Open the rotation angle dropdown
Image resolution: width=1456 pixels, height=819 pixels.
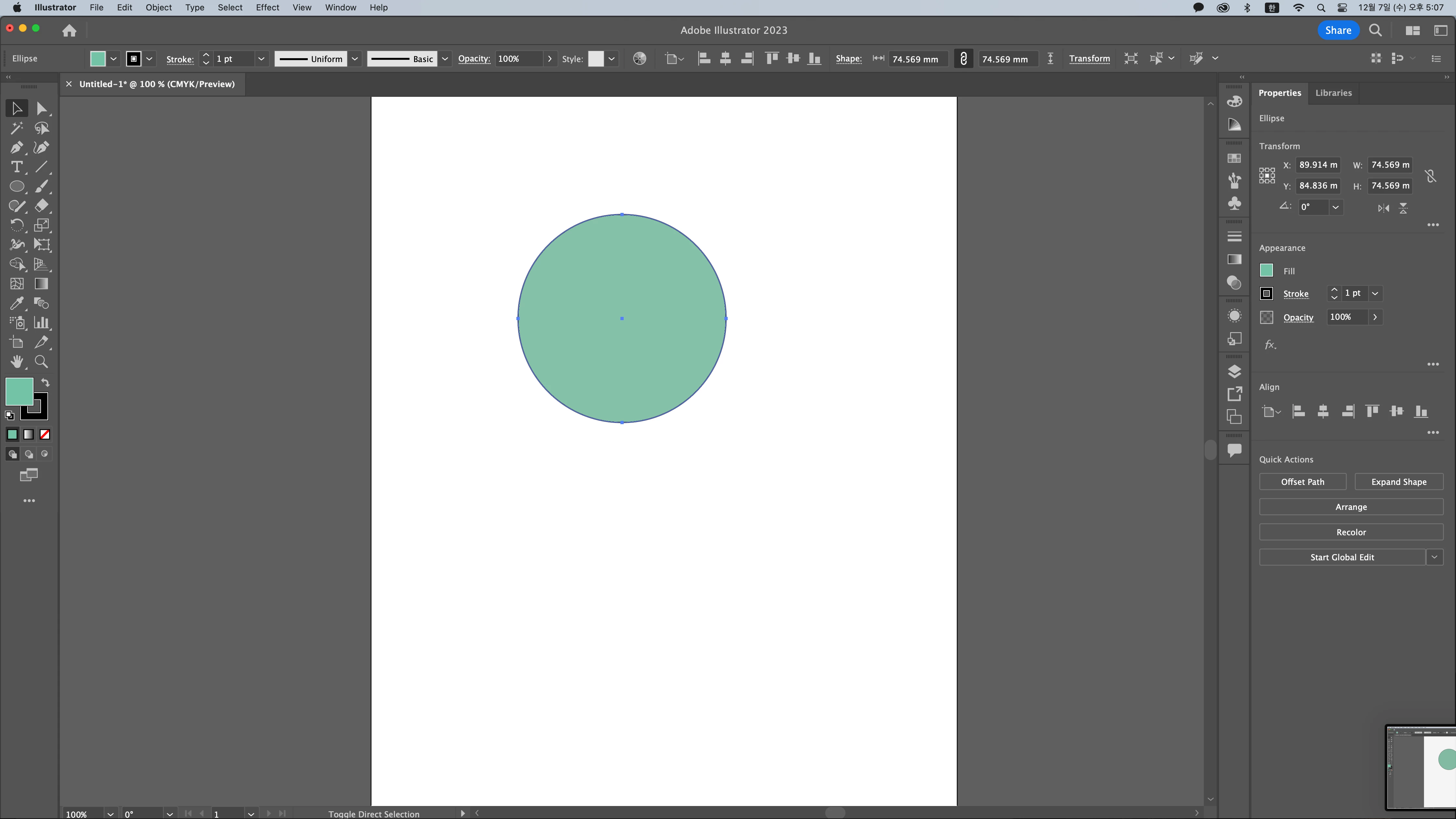click(1335, 207)
